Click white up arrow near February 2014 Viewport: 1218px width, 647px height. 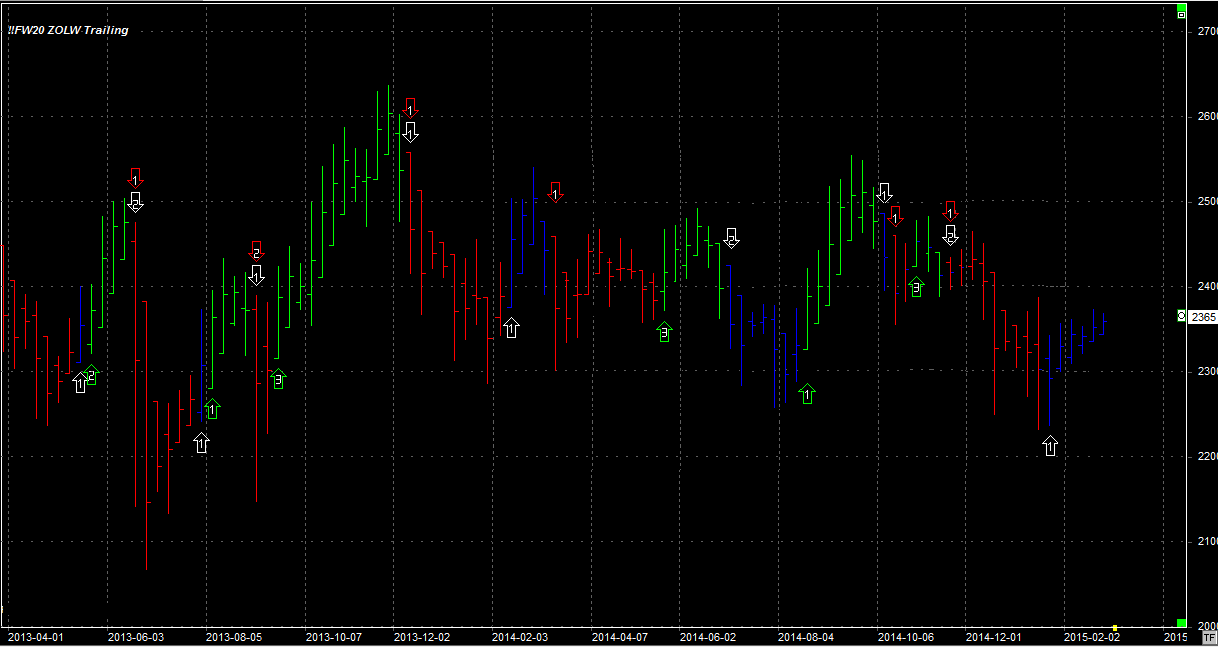pyautogui.click(x=511, y=327)
